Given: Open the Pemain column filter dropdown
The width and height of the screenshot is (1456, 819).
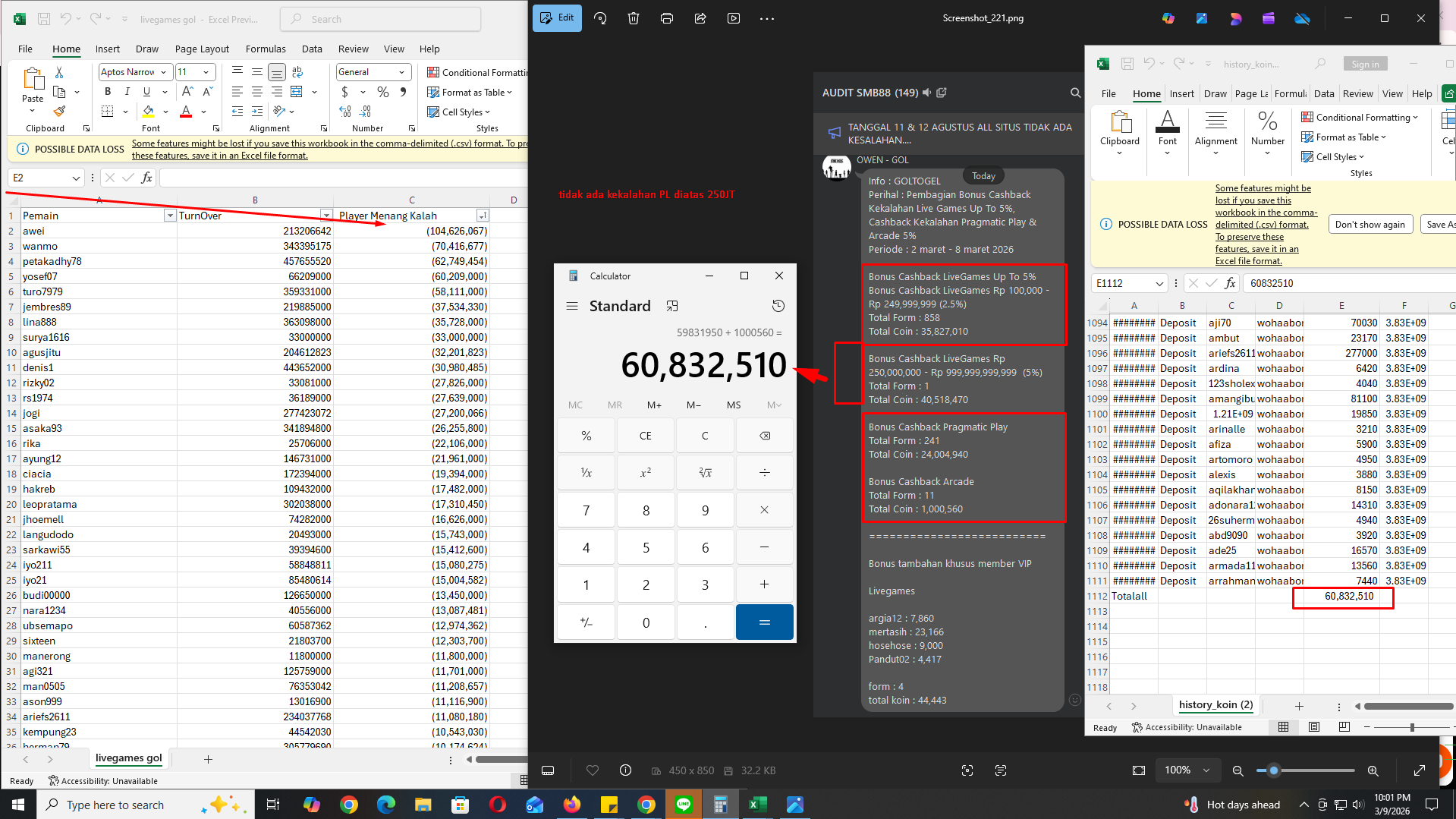Looking at the screenshot, I should pyautogui.click(x=170, y=216).
